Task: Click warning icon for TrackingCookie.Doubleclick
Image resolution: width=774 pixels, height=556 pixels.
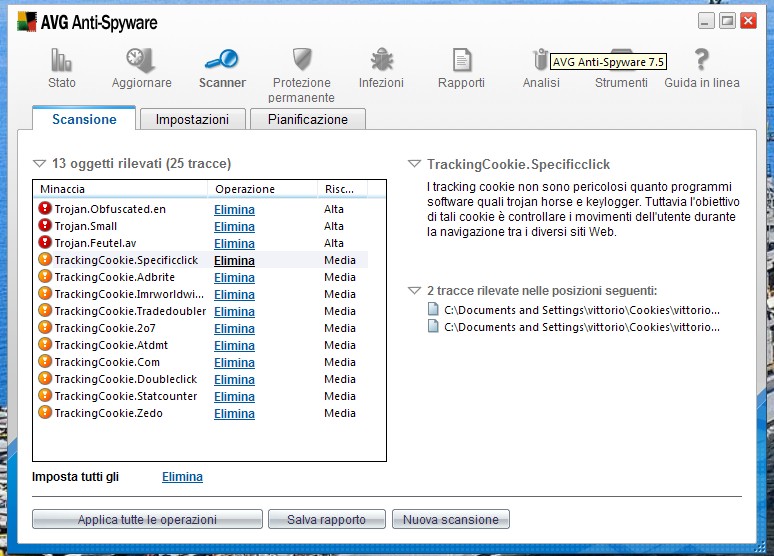Action: click(45, 378)
